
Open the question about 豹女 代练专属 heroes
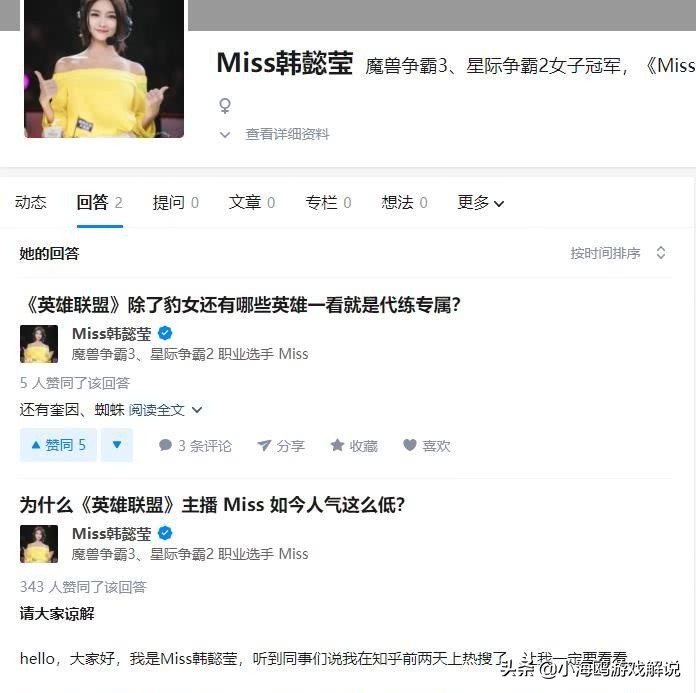click(243, 305)
